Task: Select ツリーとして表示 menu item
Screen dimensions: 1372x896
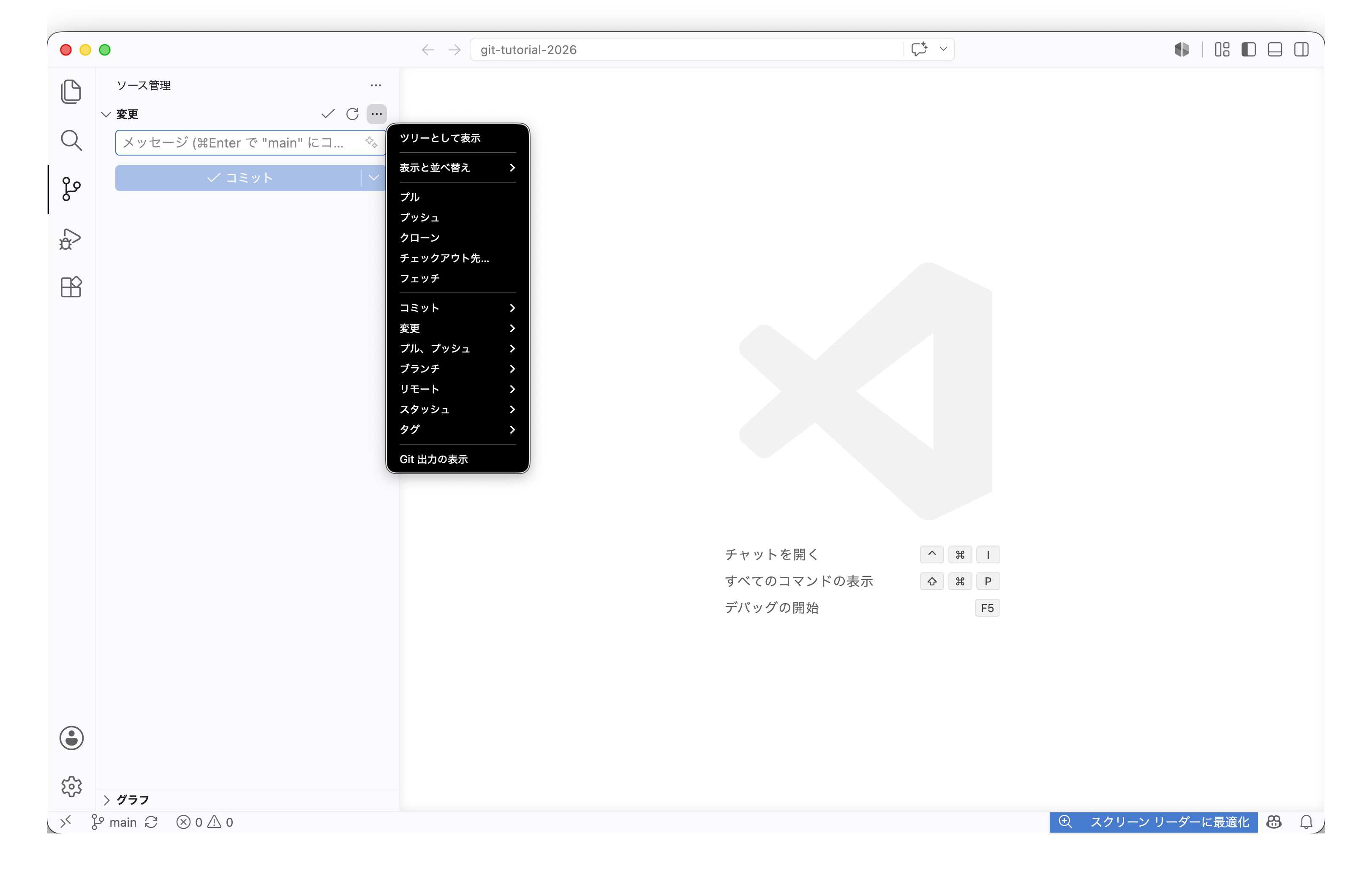Action: (x=458, y=138)
